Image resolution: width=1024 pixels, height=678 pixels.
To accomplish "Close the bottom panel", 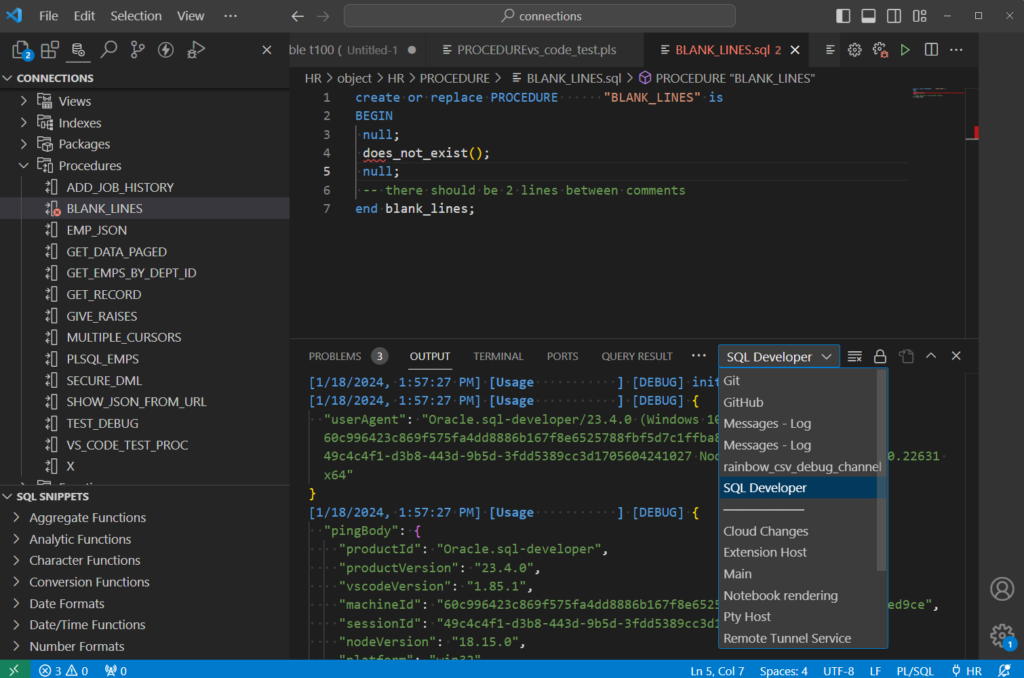I will 956,356.
